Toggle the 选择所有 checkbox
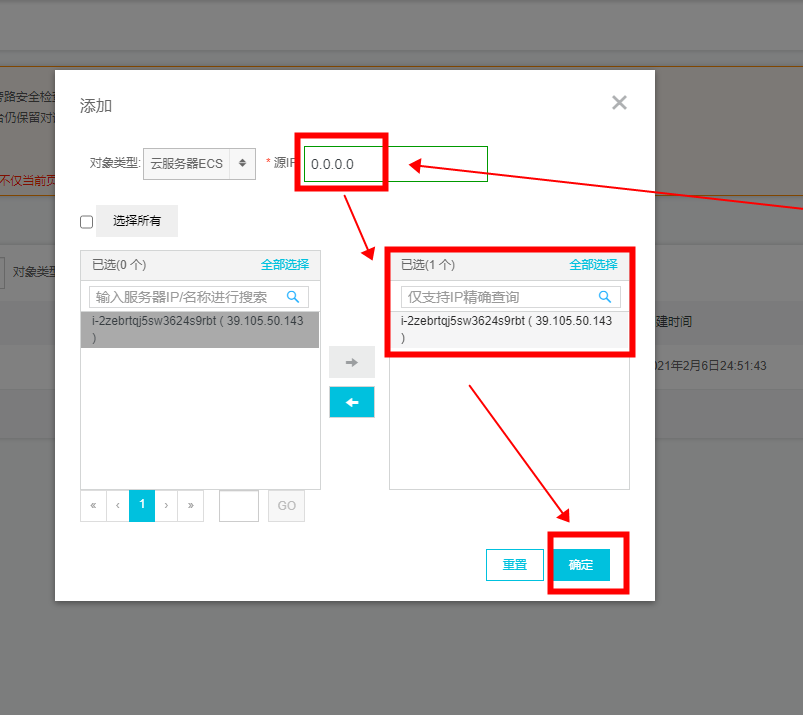803x715 pixels. (x=87, y=222)
